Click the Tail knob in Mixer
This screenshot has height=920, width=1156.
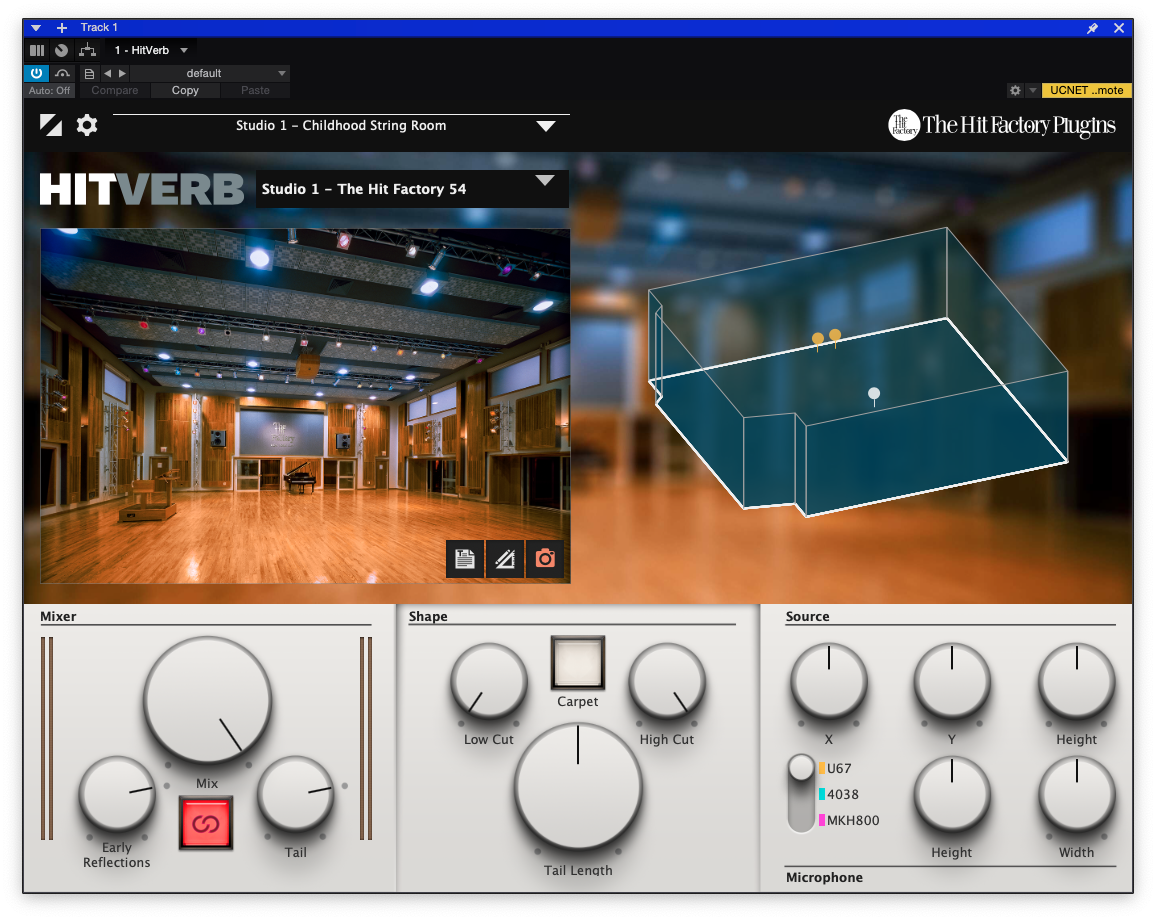[x=296, y=795]
